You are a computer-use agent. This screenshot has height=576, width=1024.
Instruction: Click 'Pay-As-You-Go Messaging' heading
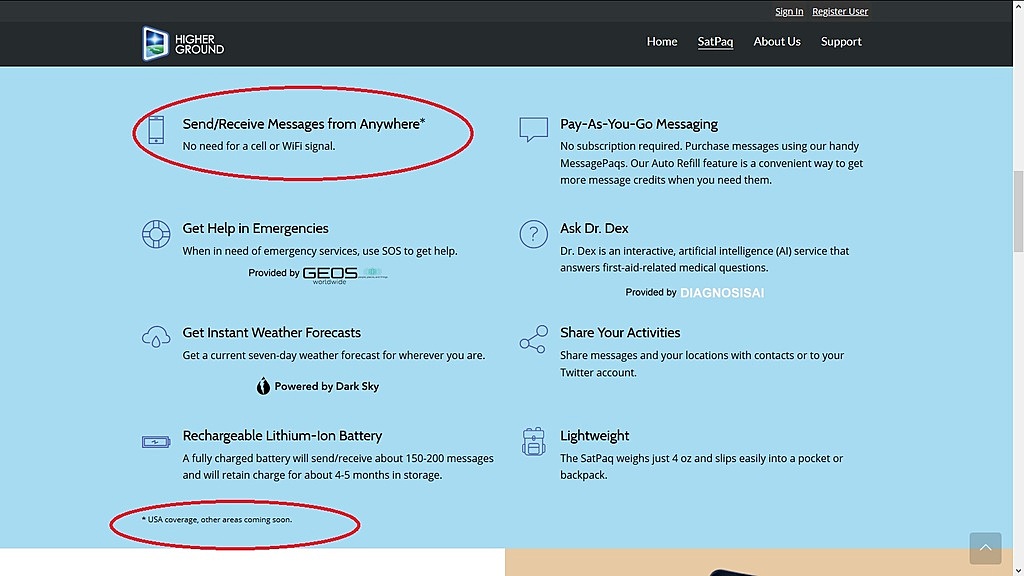coord(639,124)
